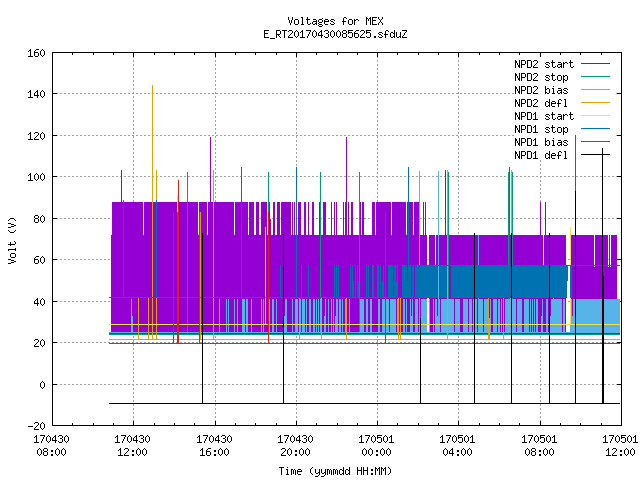Viewport: 640px width, 480px height.
Task: Click the Volt (V) y-axis label
Action: (12, 240)
